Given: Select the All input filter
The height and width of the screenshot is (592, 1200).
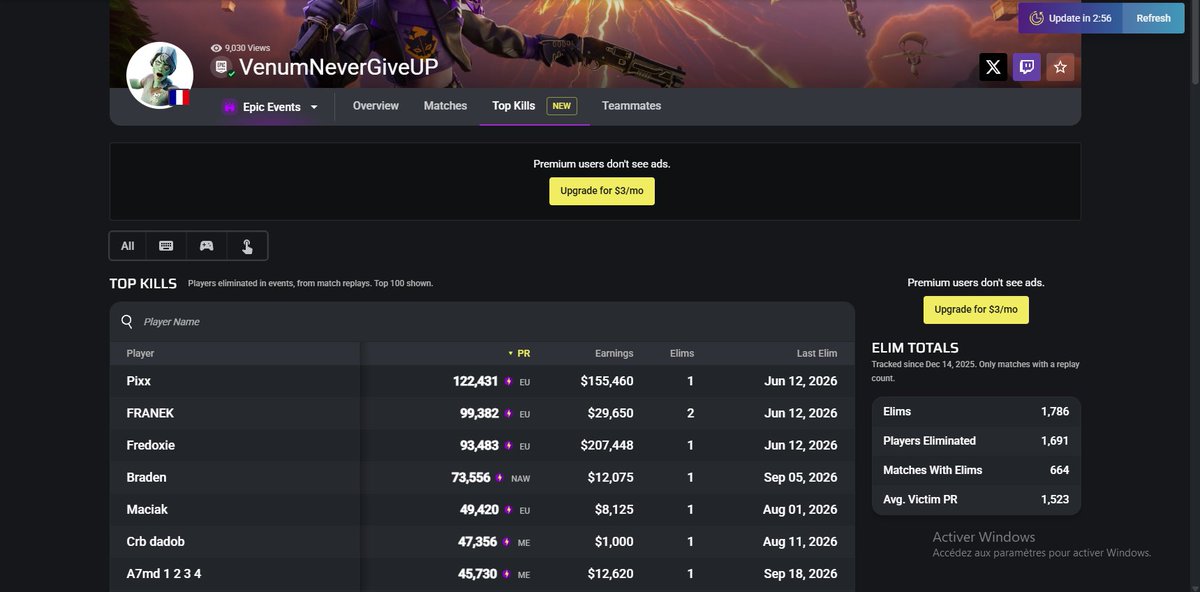Looking at the screenshot, I should (128, 246).
